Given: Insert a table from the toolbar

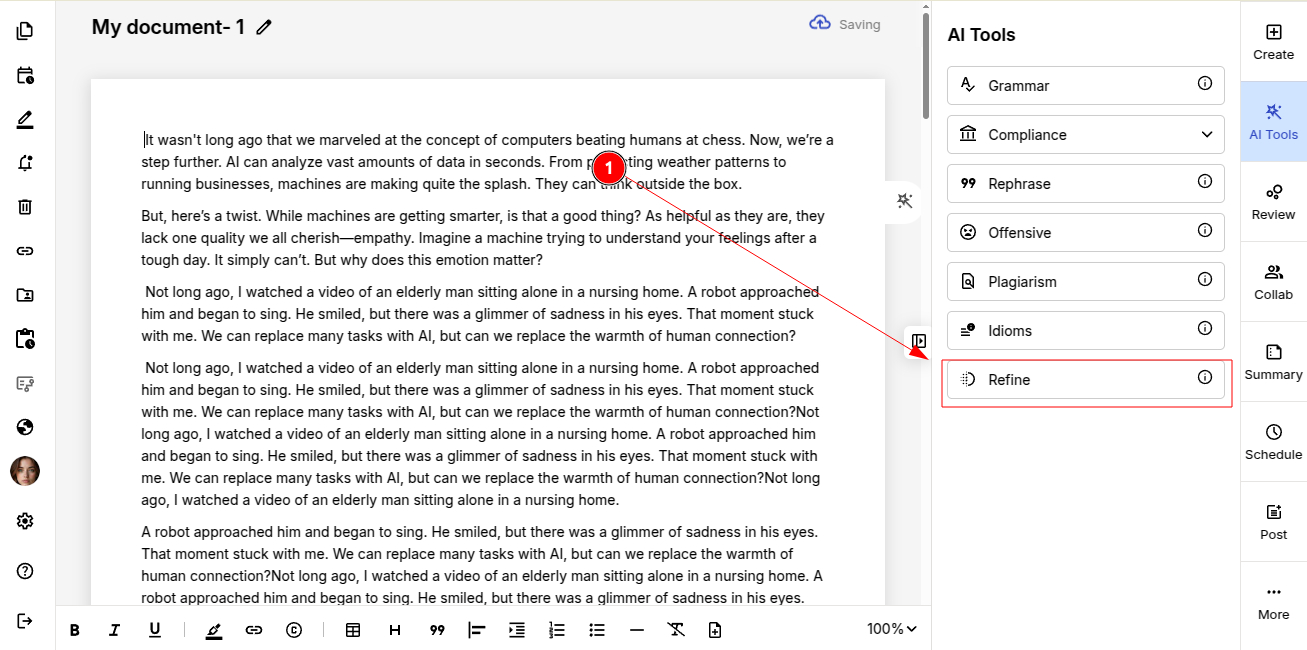Looking at the screenshot, I should [353, 630].
